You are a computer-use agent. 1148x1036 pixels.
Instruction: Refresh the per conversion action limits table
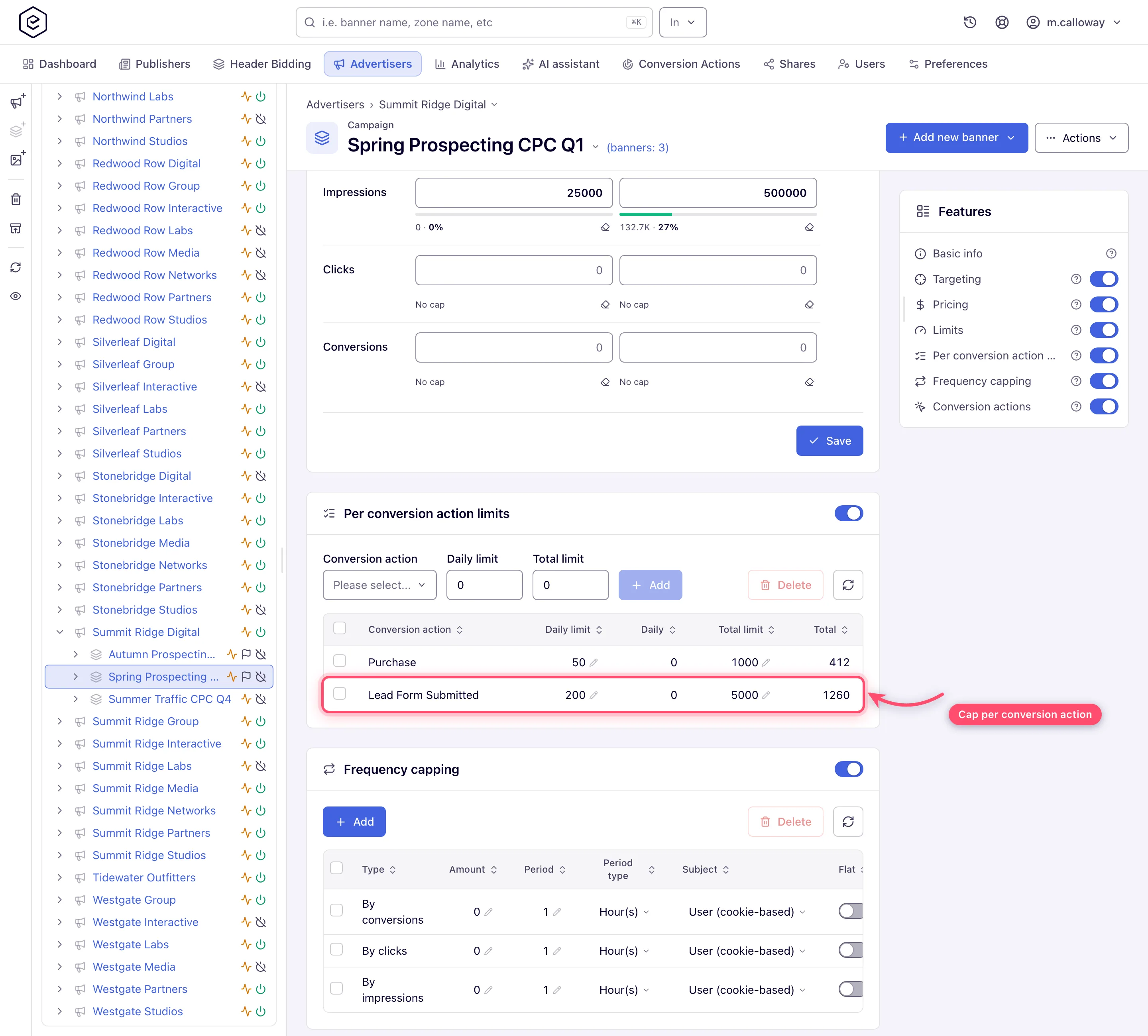click(x=848, y=585)
